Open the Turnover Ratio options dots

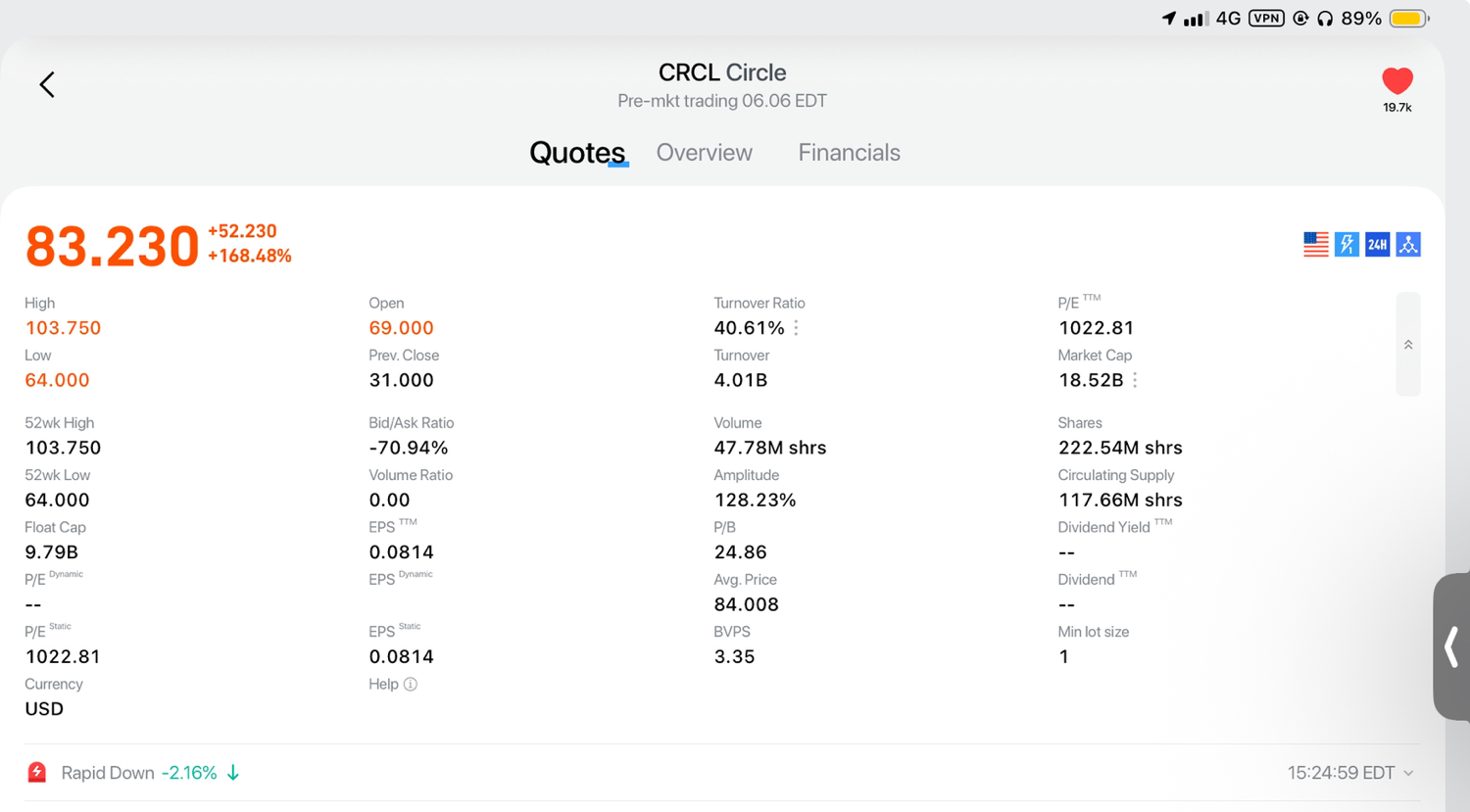(796, 328)
